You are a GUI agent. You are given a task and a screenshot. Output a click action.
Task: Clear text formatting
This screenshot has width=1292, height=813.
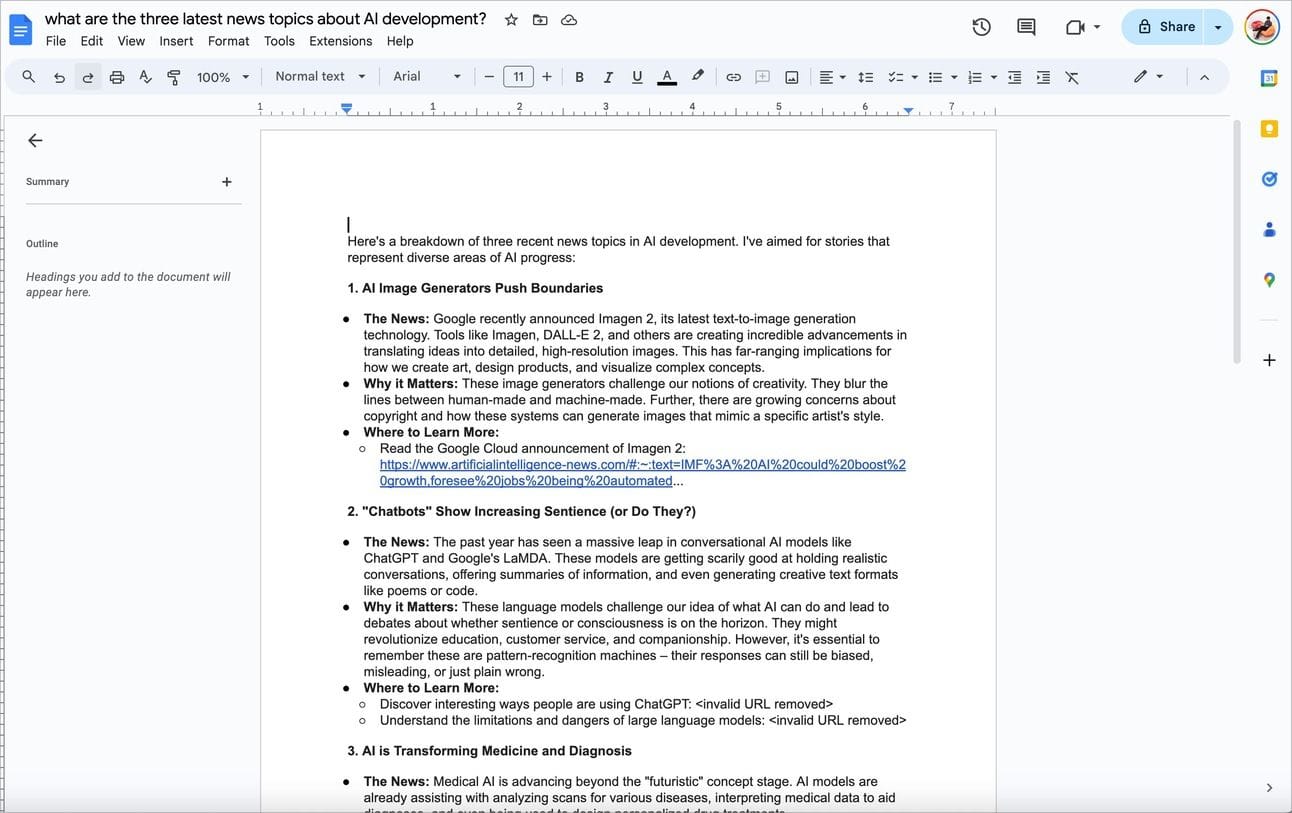pyautogui.click(x=1072, y=77)
